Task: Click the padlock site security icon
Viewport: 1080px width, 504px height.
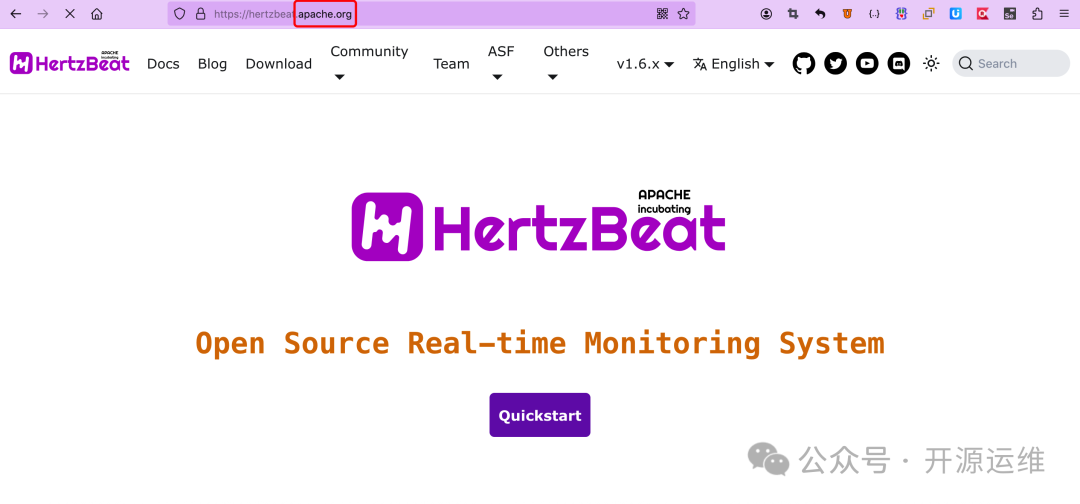Action: [x=200, y=14]
